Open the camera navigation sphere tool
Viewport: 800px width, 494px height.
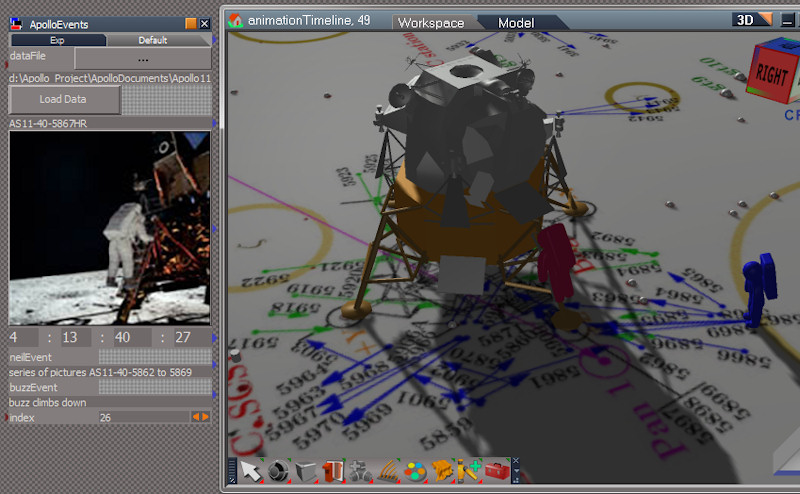point(279,471)
